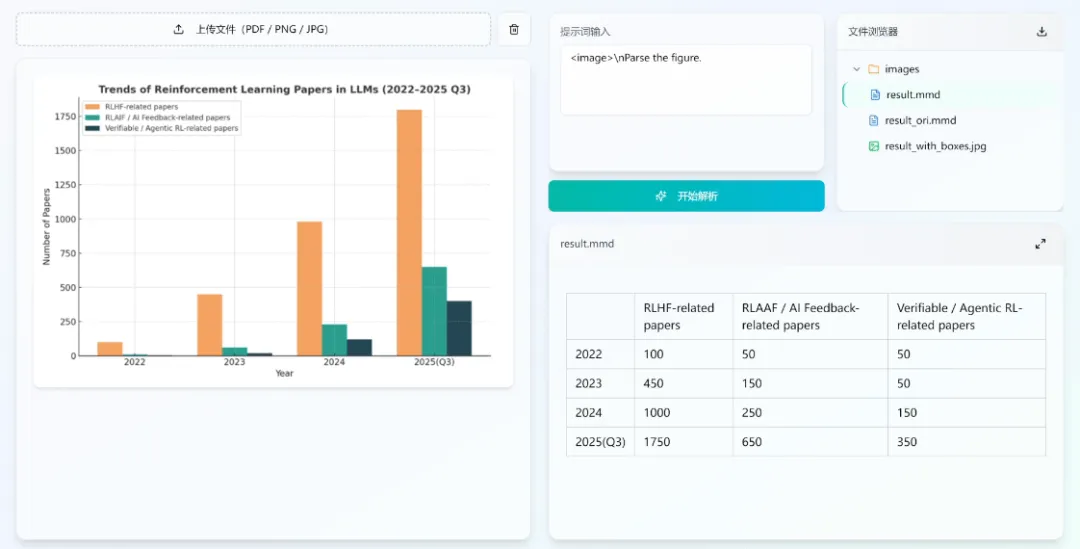Click the images folder icon
This screenshot has height=549, width=1080.
(873, 69)
